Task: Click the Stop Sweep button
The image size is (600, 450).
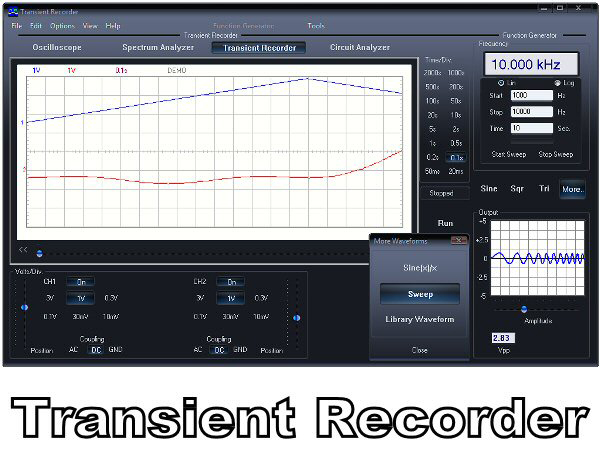Action: click(x=556, y=155)
